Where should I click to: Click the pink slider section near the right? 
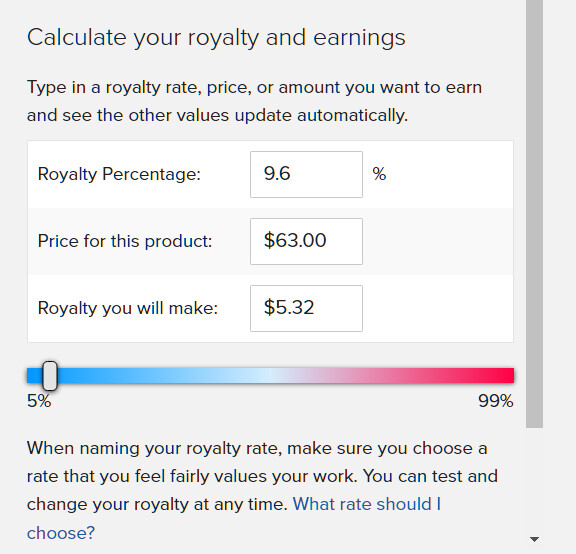pyautogui.click(x=422, y=375)
